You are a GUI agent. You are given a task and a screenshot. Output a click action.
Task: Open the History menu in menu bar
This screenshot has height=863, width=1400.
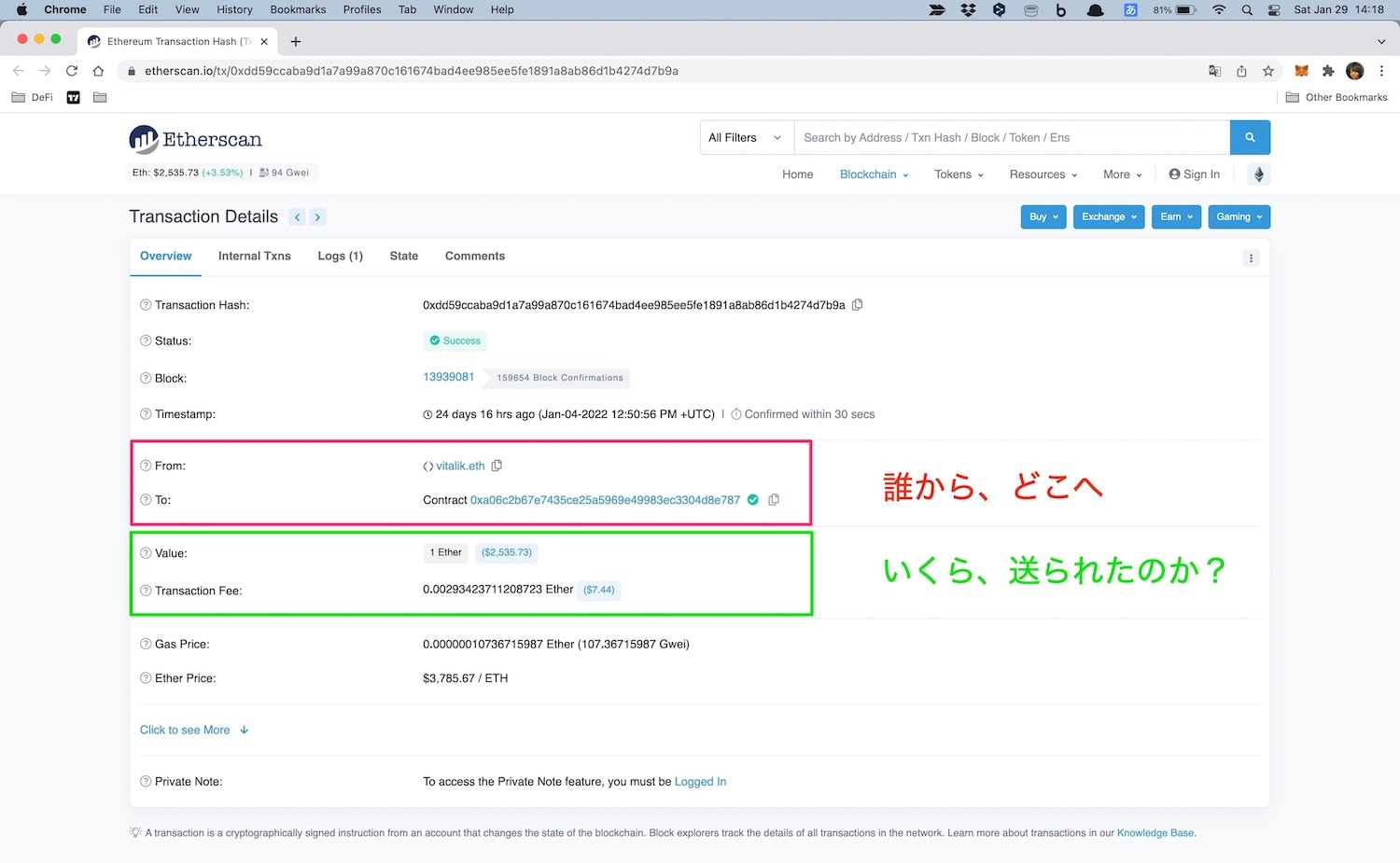point(234,9)
